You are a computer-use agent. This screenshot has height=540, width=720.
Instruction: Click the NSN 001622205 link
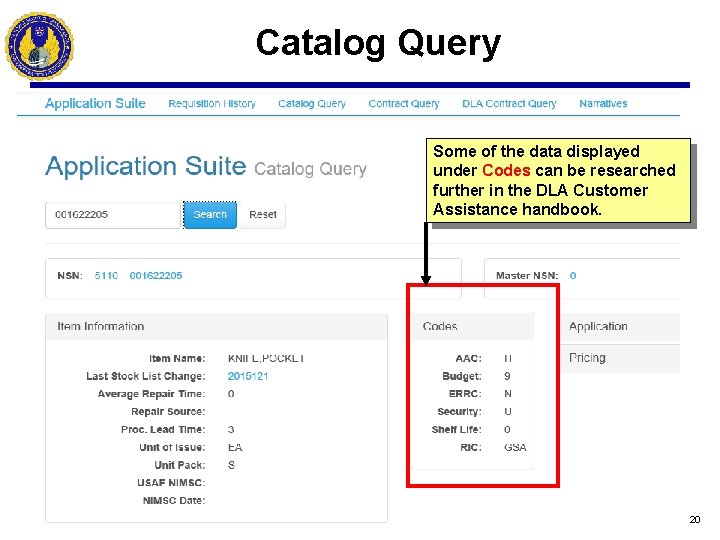pos(156,276)
